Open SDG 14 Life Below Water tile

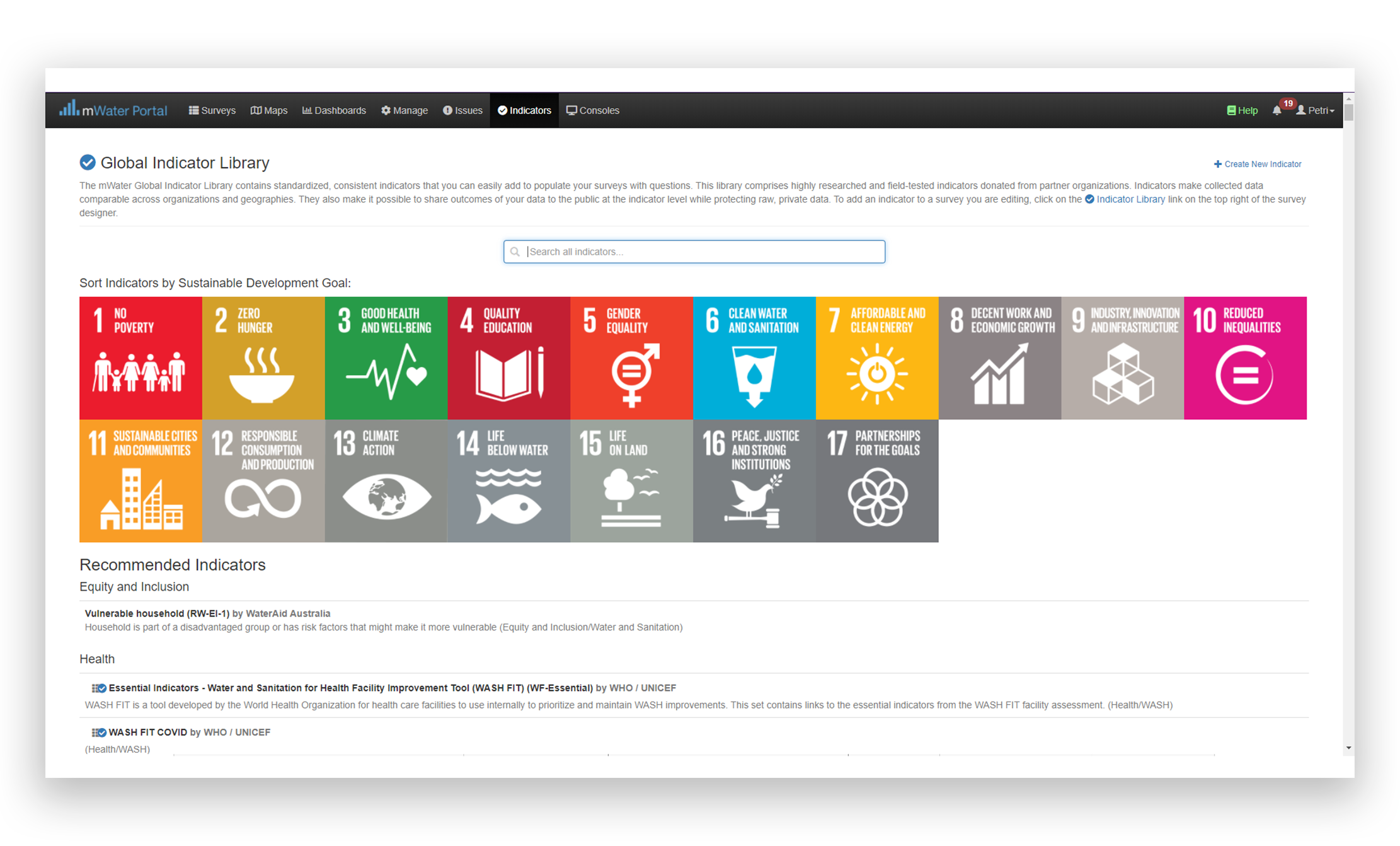(x=509, y=481)
